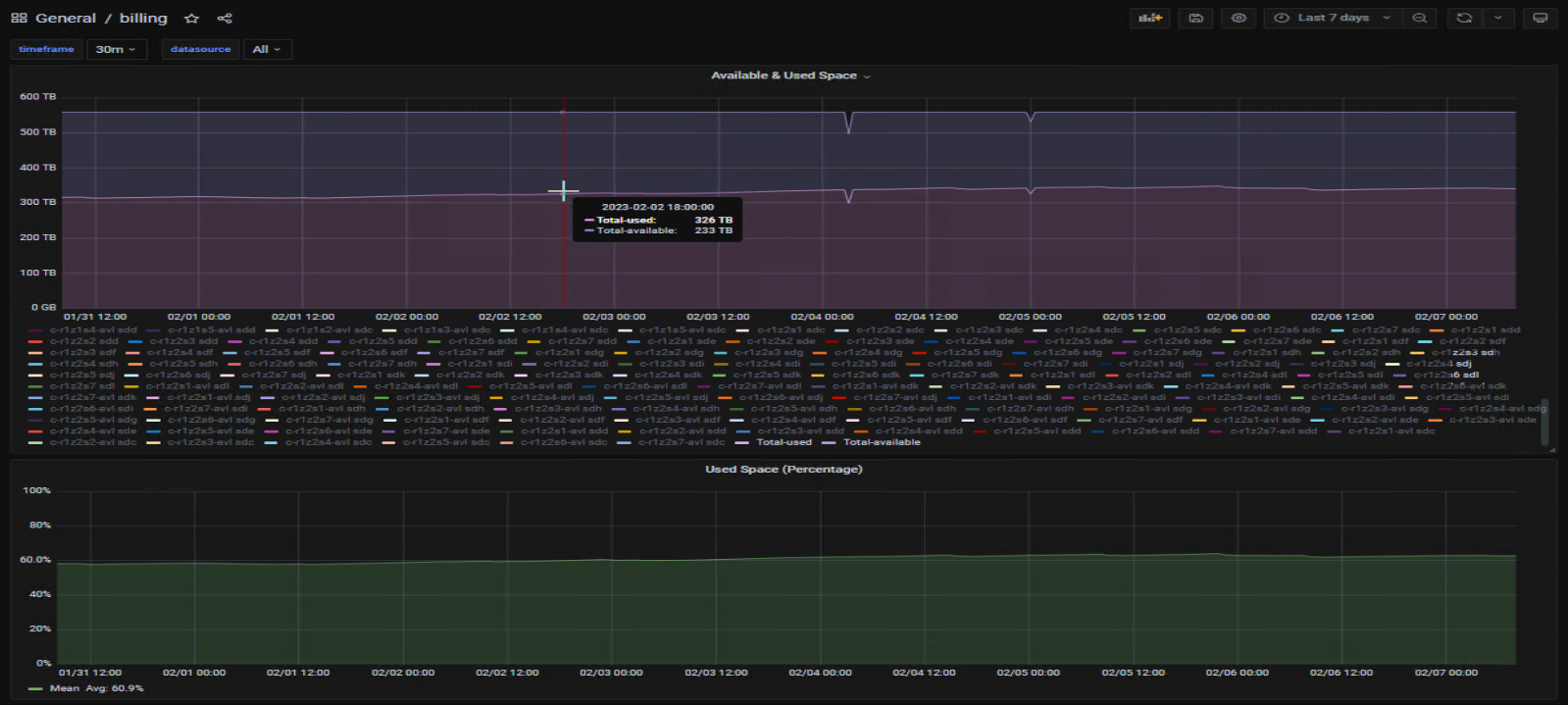Refresh the dashboard
The width and height of the screenshot is (1568, 705).
pos(1464,18)
